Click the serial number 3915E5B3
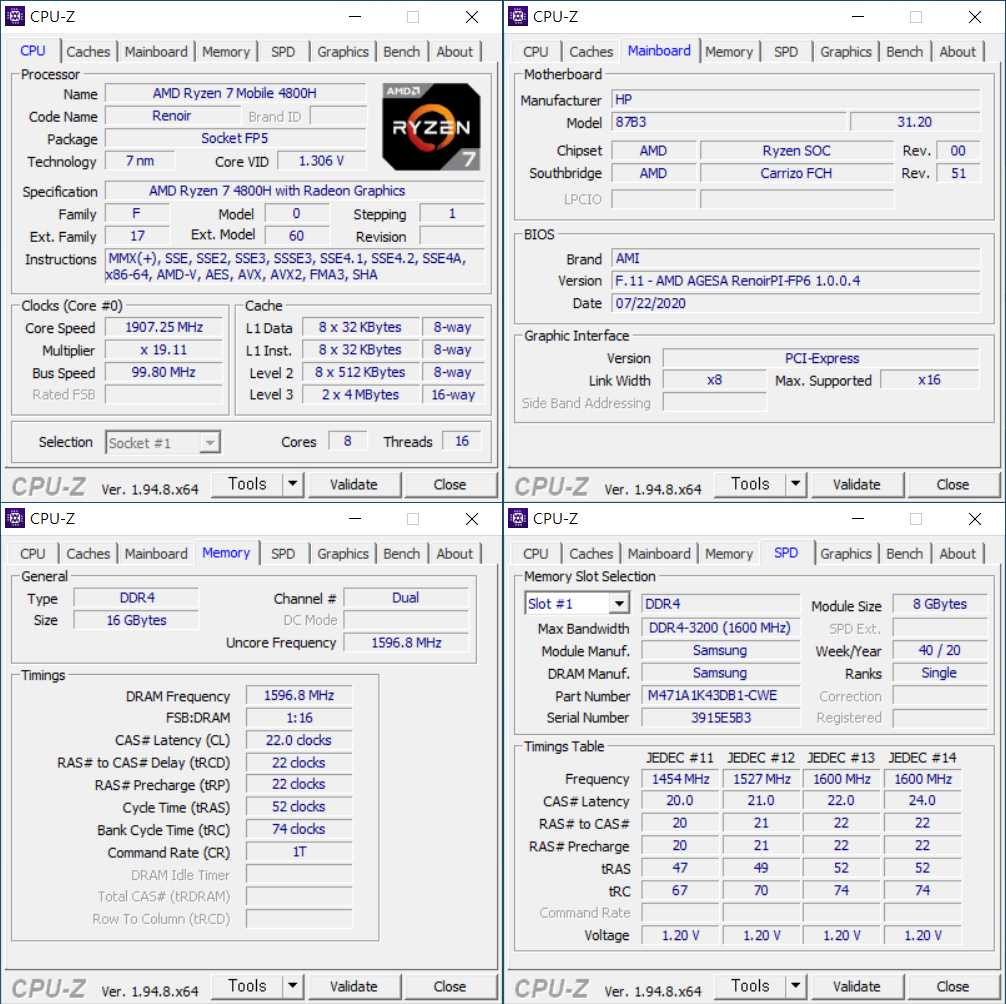 click(720, 718)
